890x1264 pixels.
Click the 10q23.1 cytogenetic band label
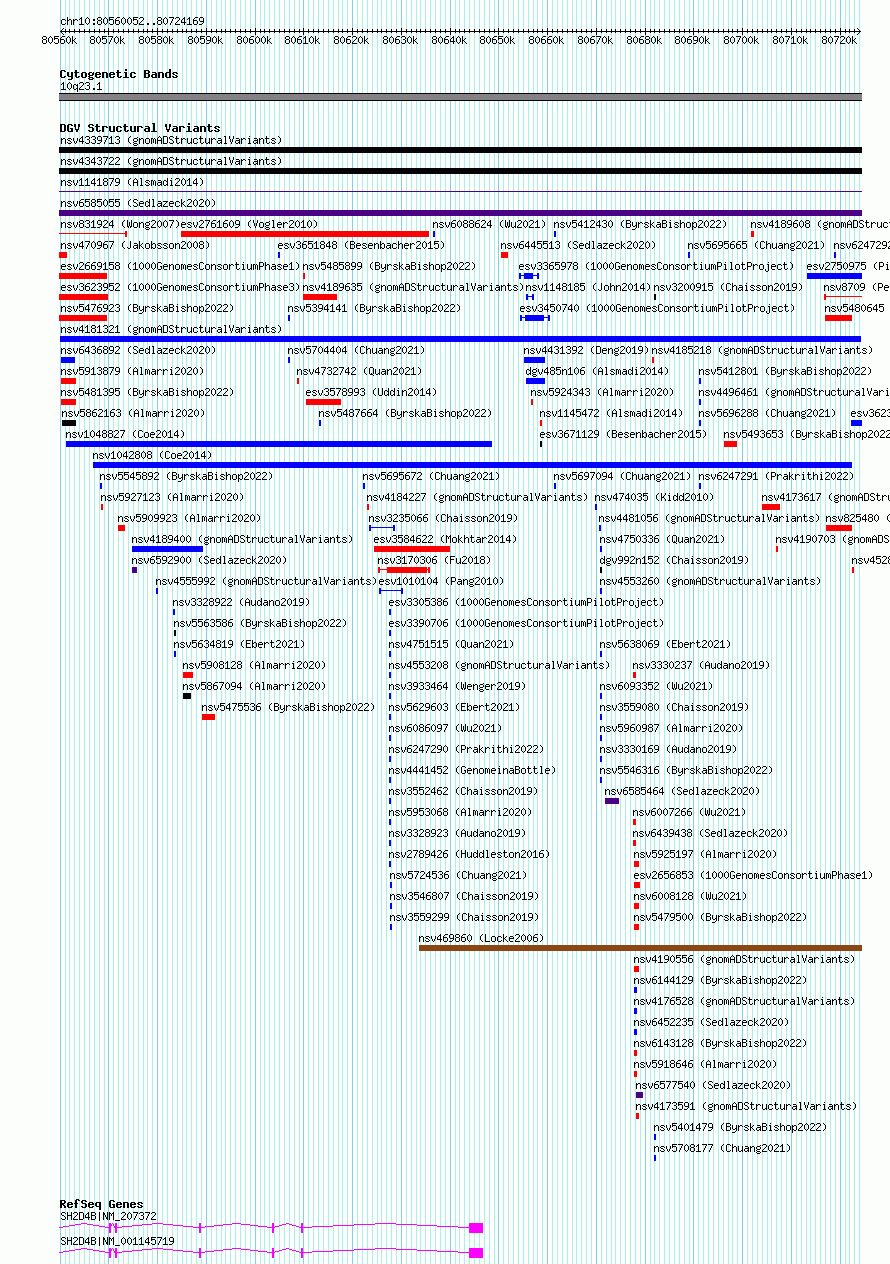point(81,86)
